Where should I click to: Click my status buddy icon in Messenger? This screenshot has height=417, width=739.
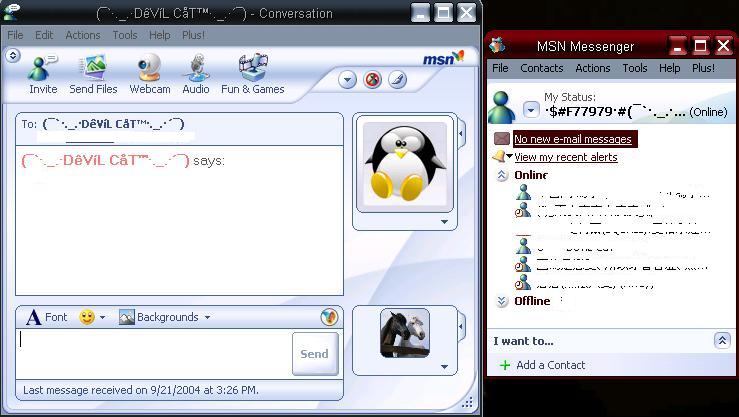pyautogui.click(x=502, y=107)
